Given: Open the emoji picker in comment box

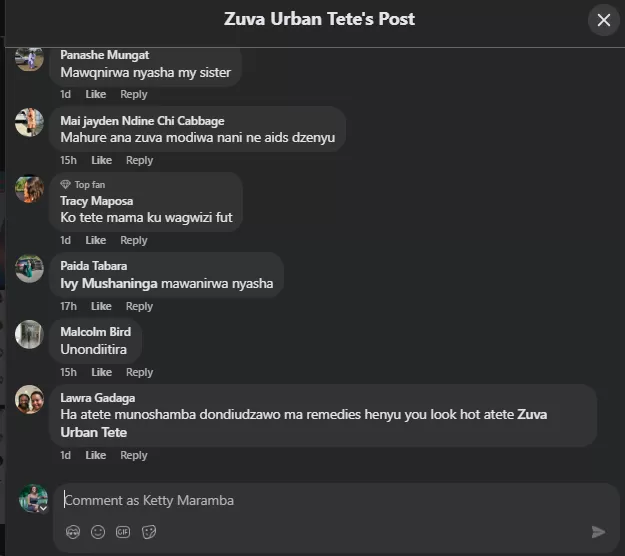Looking at the screenshot, I should (x=98, y=532).
